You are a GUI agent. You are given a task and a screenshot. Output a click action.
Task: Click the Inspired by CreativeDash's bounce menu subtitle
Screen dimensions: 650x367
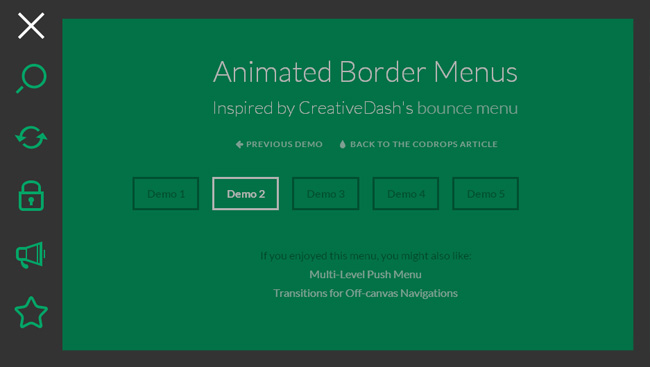[x=365, y=108]
